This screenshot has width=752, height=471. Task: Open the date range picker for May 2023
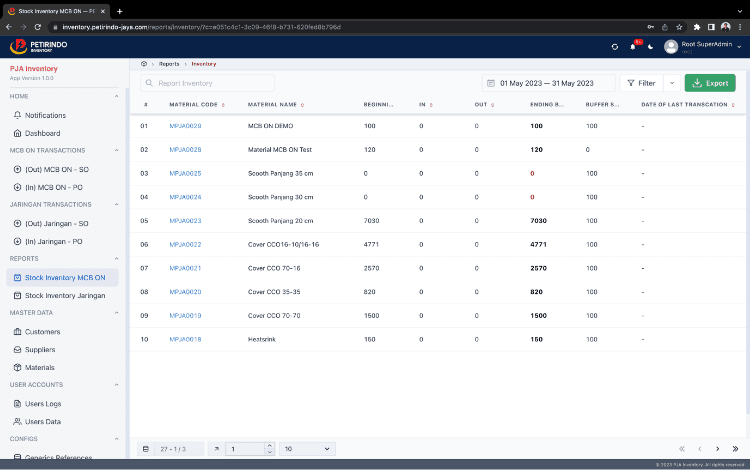click(x=548, y=83)
